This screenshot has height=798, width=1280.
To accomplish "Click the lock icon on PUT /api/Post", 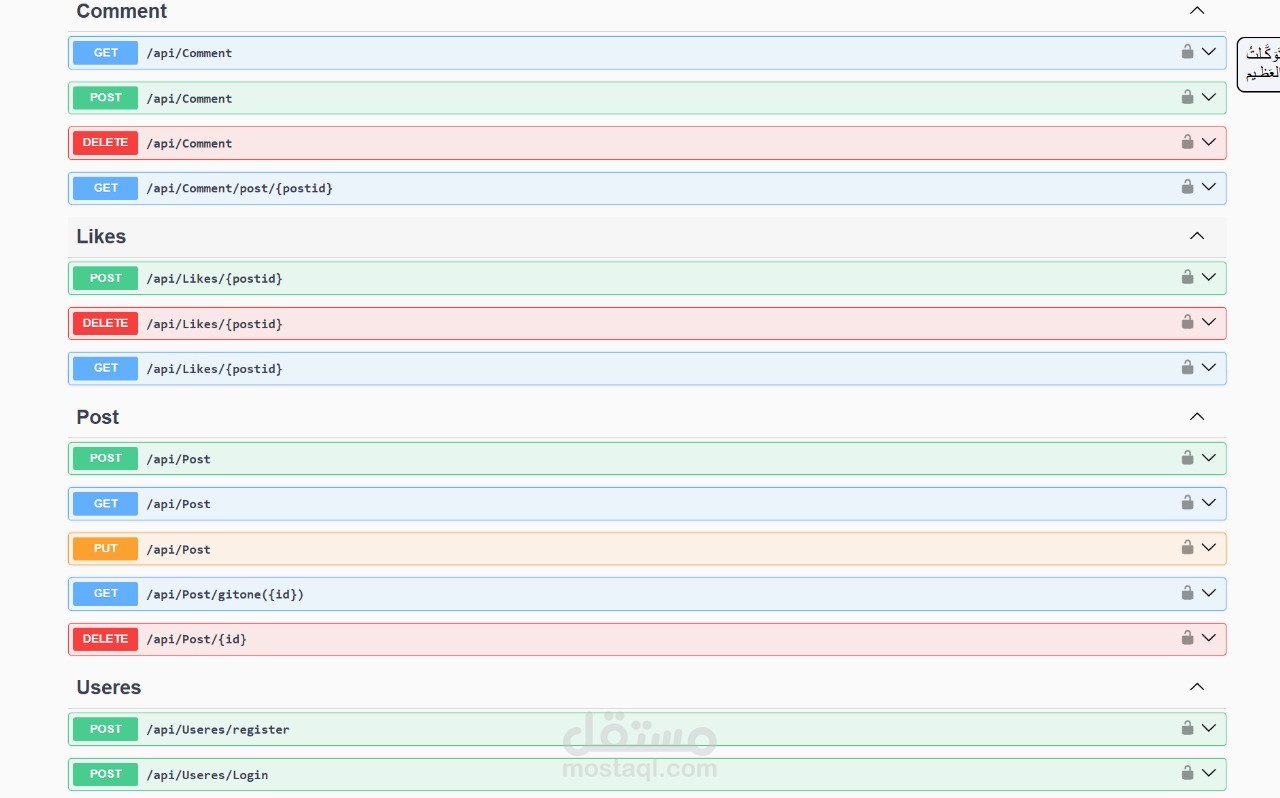I will (x=1187, y=548).
